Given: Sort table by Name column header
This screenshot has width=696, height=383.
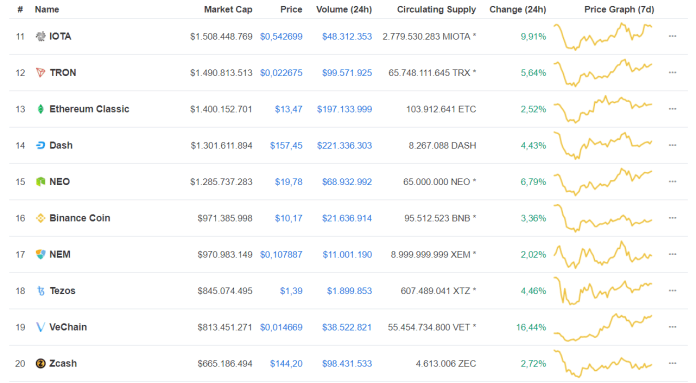Looking at the screenshot, I should (x=47, y=9).
